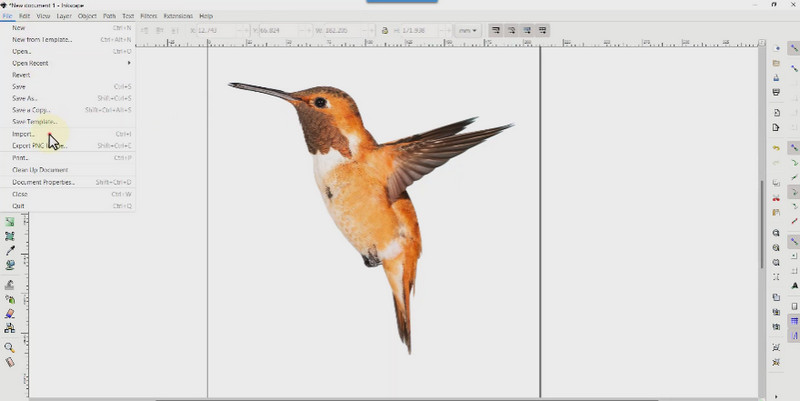800x401 pixels.
Task: Toggle the move patterns with objects button
Action: (x=543, y=31)
